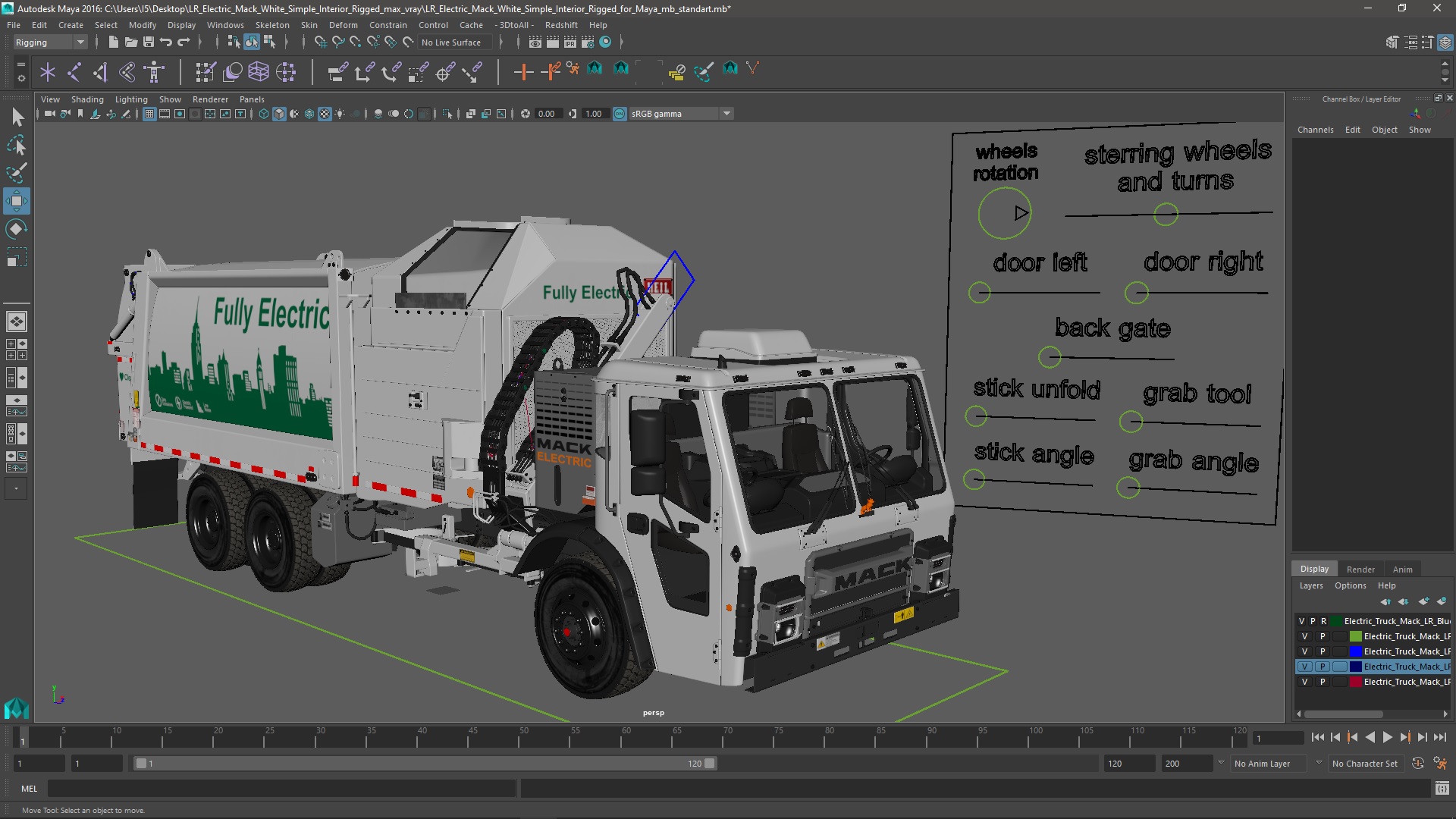Click create new layer with selected icon
1456x819 pixels.
pyautogui.click(x=1441, y=601)
